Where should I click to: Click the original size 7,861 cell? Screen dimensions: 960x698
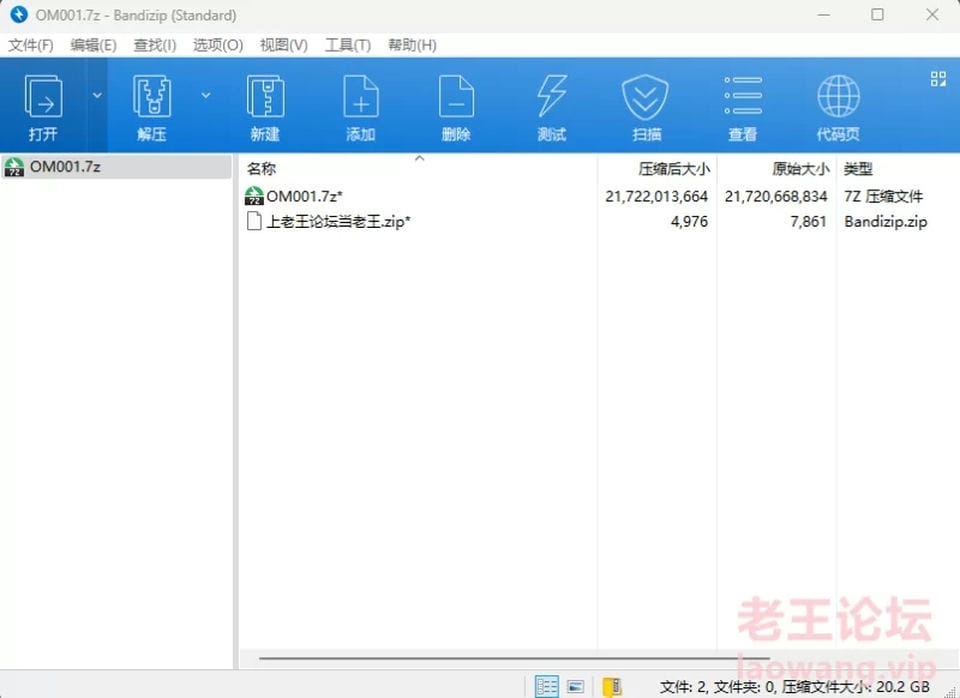click(x=808, y=222)
